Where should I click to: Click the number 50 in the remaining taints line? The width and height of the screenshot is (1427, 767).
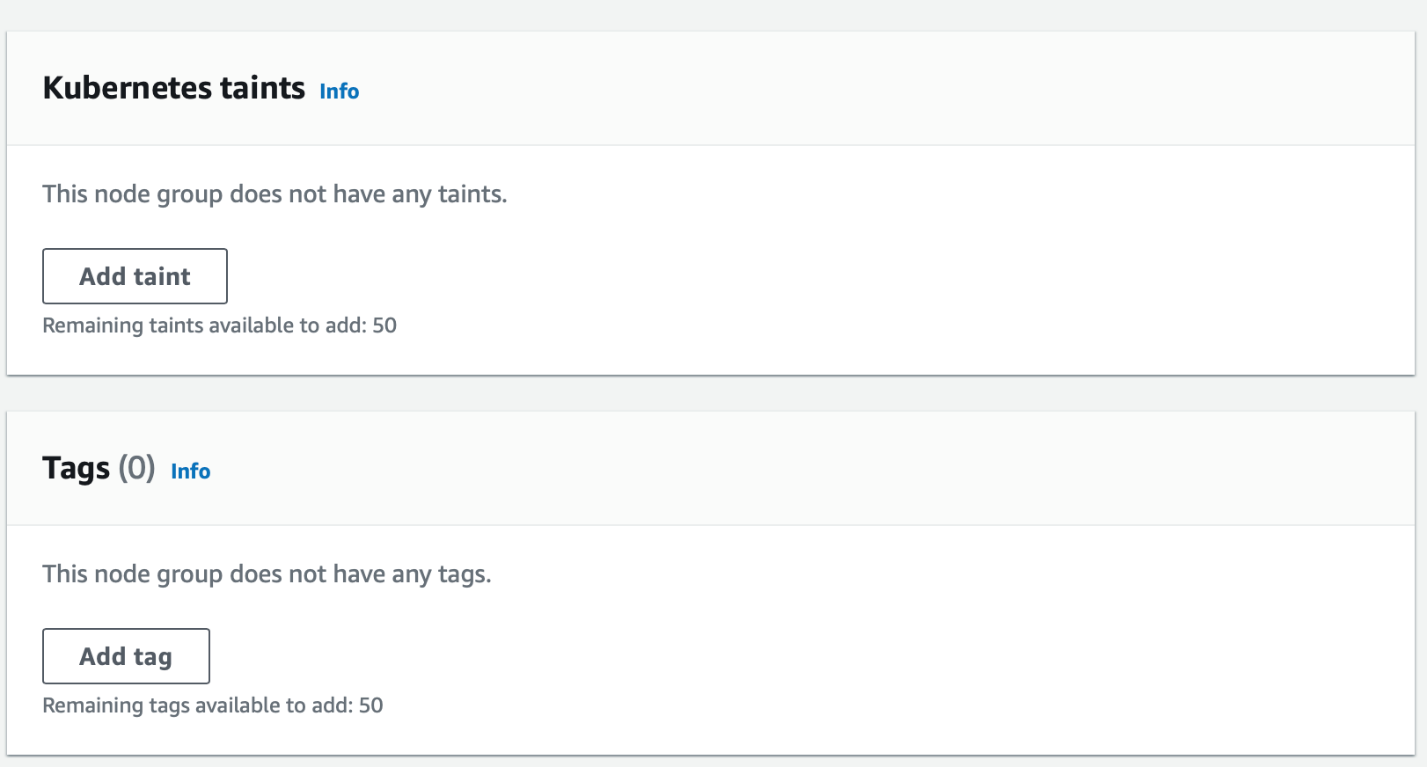point(385,325)
